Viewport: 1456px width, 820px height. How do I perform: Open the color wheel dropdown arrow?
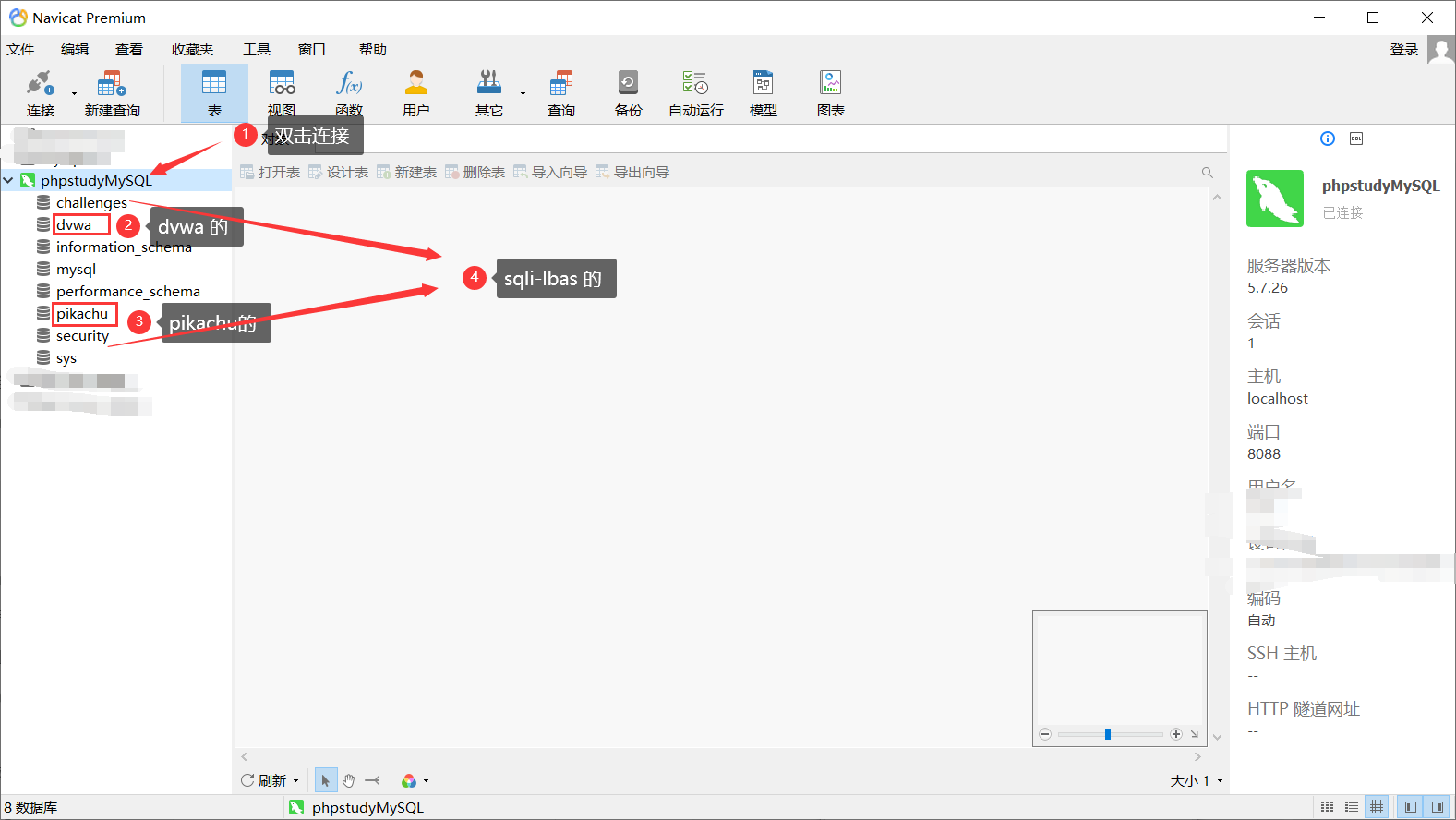[x=426, y=781]
